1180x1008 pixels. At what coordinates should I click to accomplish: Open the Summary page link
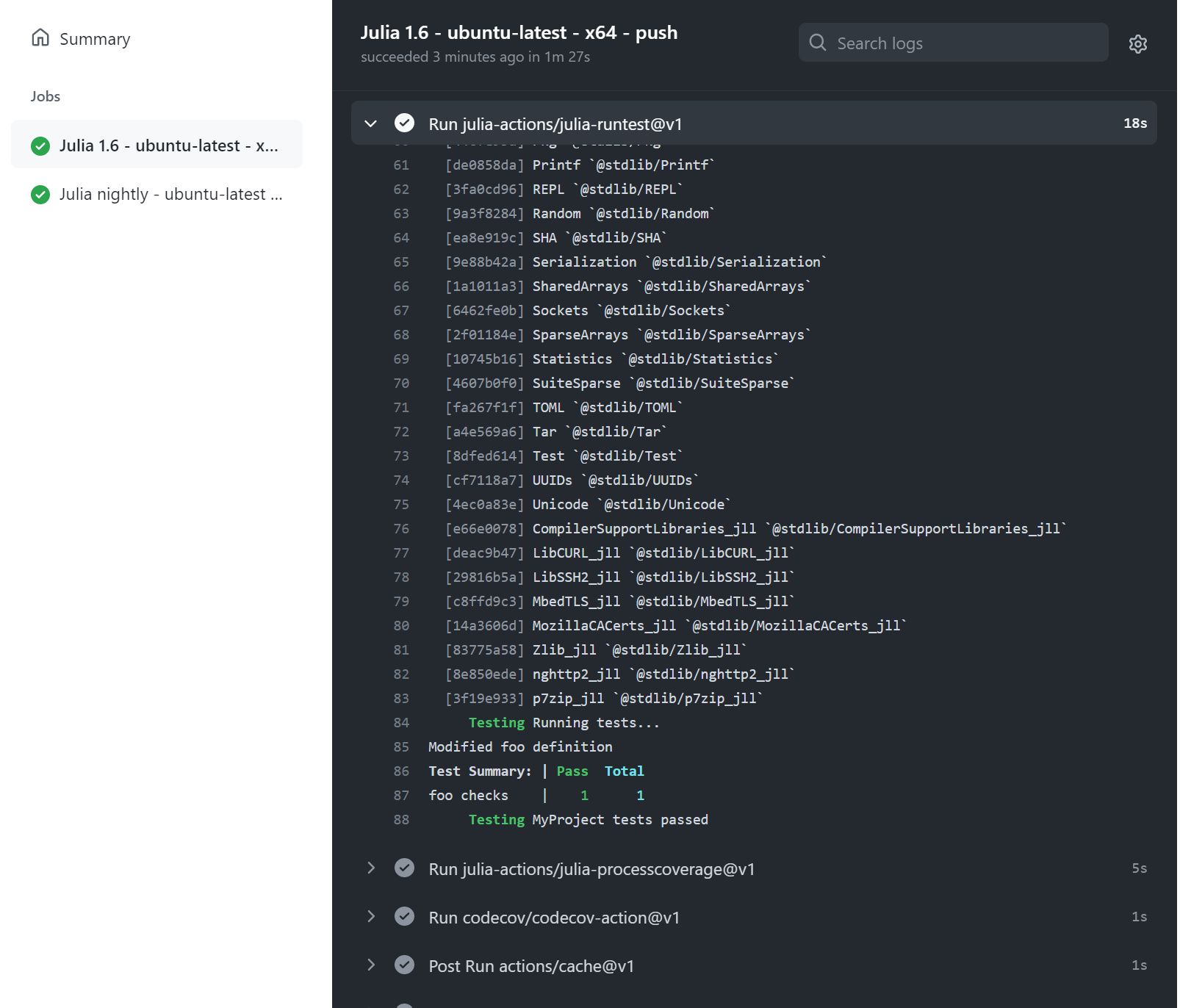(x=95, y=39)
